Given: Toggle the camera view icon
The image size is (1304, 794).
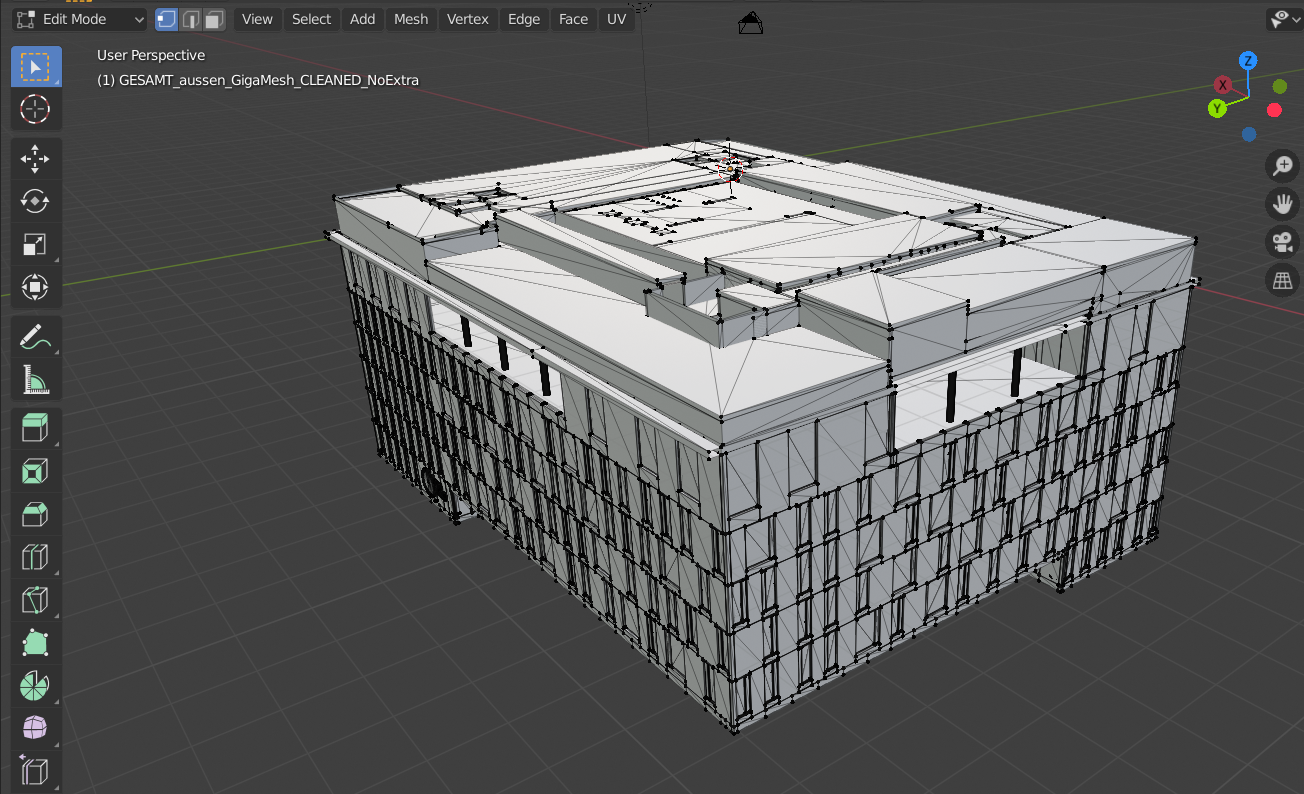Looking at the screenshot, I should 1282,242.
